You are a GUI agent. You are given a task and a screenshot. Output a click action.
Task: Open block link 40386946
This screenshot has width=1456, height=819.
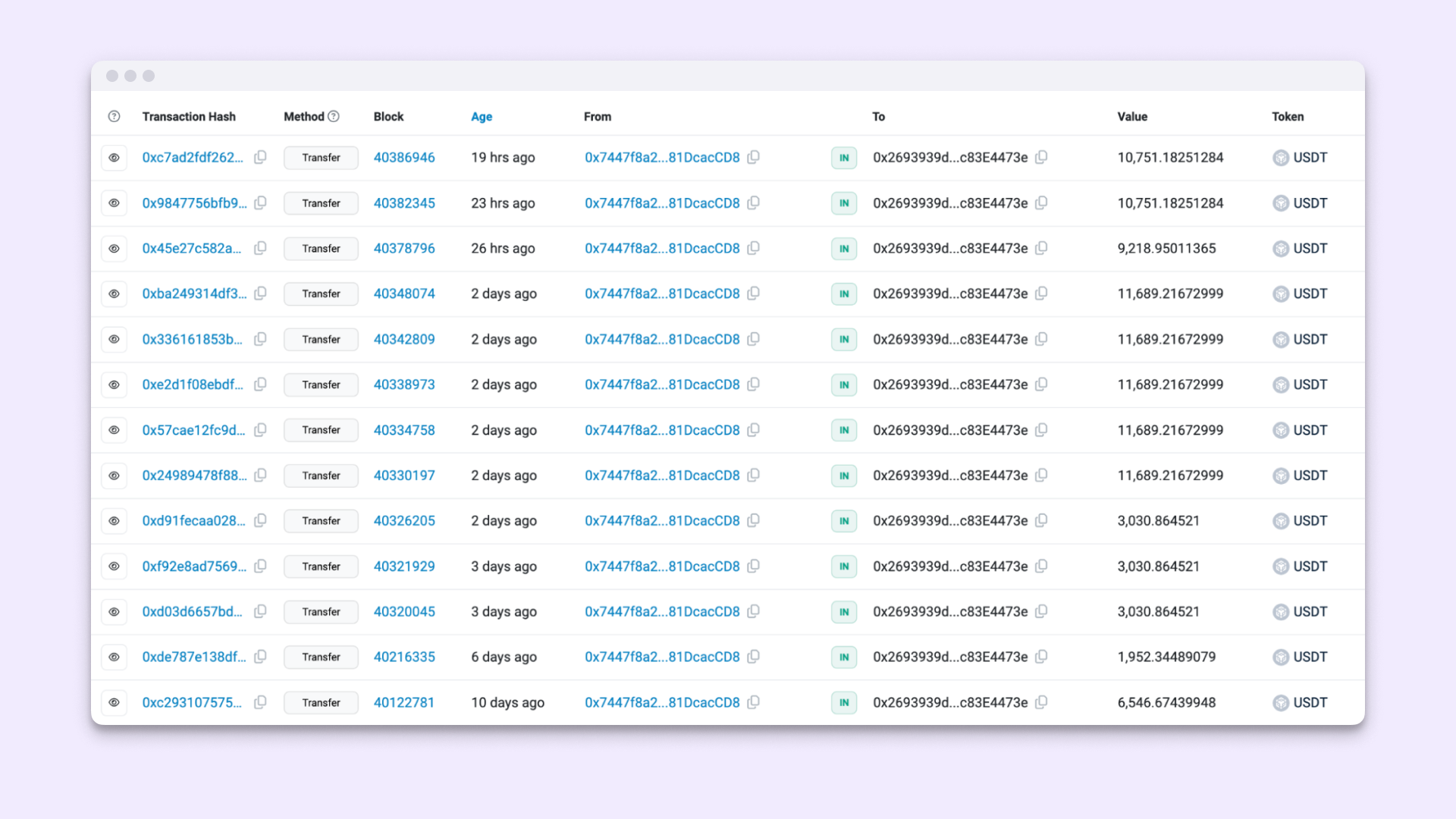tap(405, 158)
